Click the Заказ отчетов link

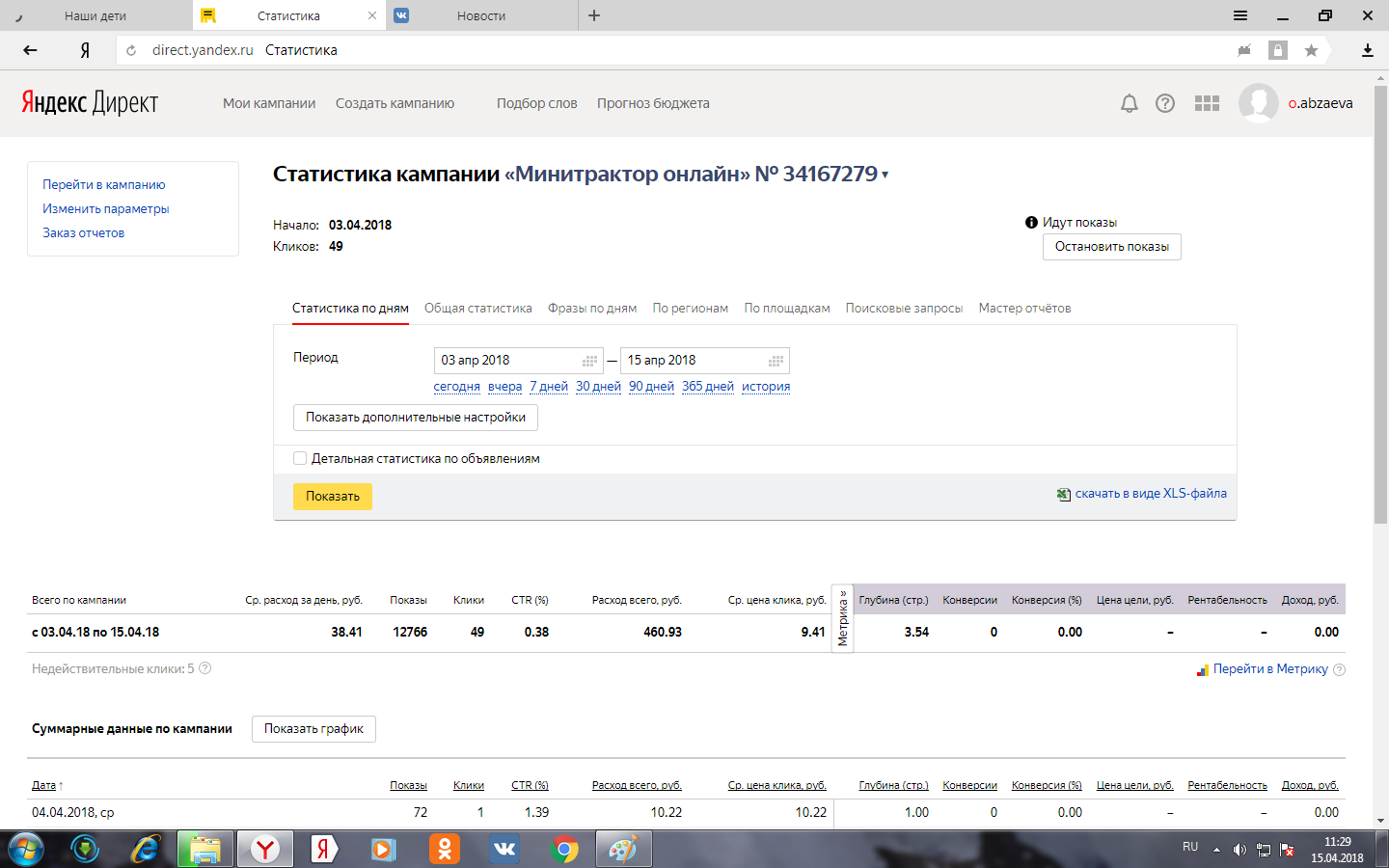84,232
